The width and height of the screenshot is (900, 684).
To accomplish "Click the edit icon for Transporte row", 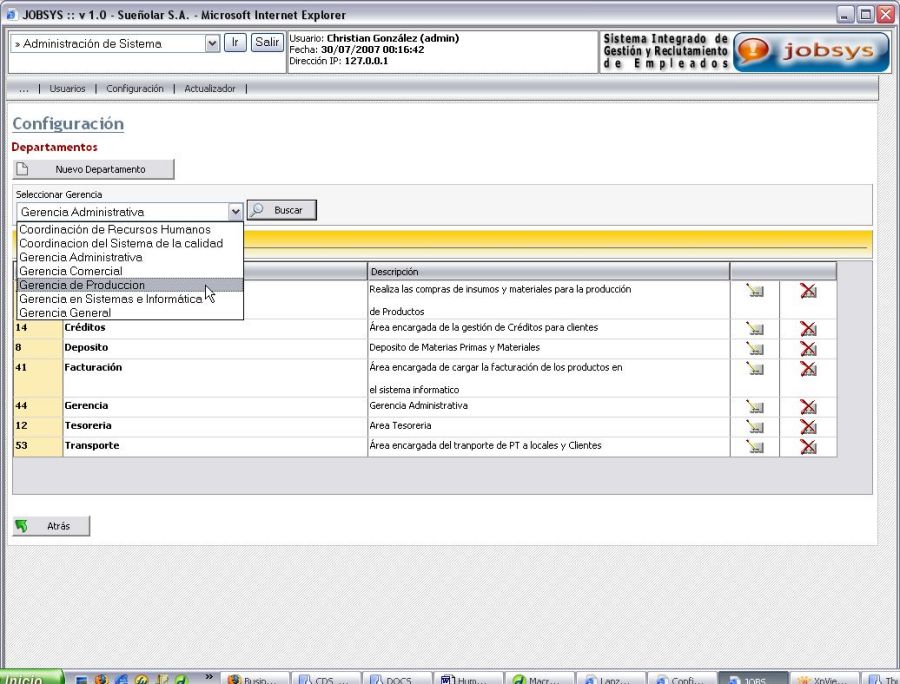I will tap(754, 447).
